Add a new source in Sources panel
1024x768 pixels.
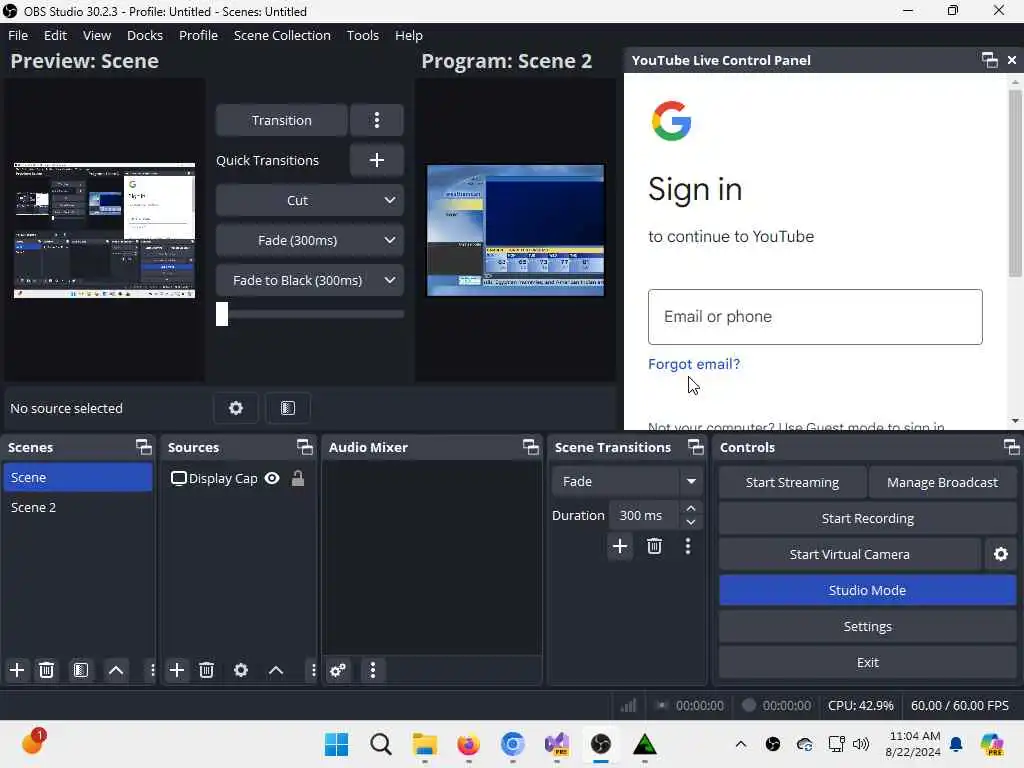(176, 670)
